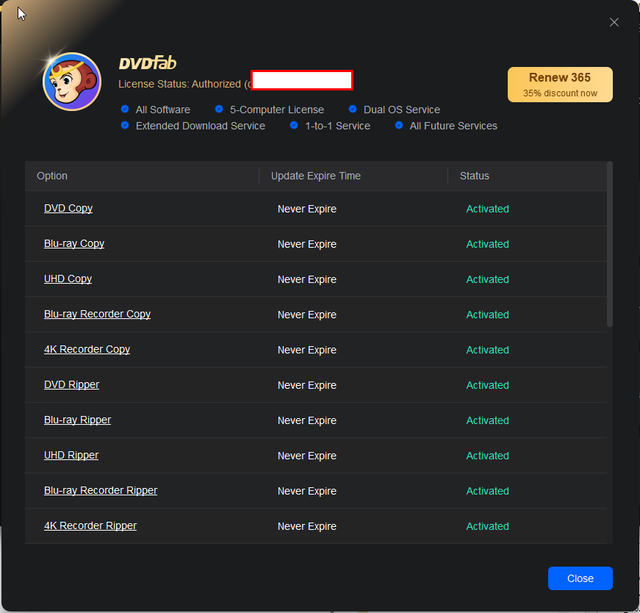Open the Blu-ray Recorder Copy link
Image resolution: width=640 pixels, height=613 pixels.
click(x=97, y=314)
